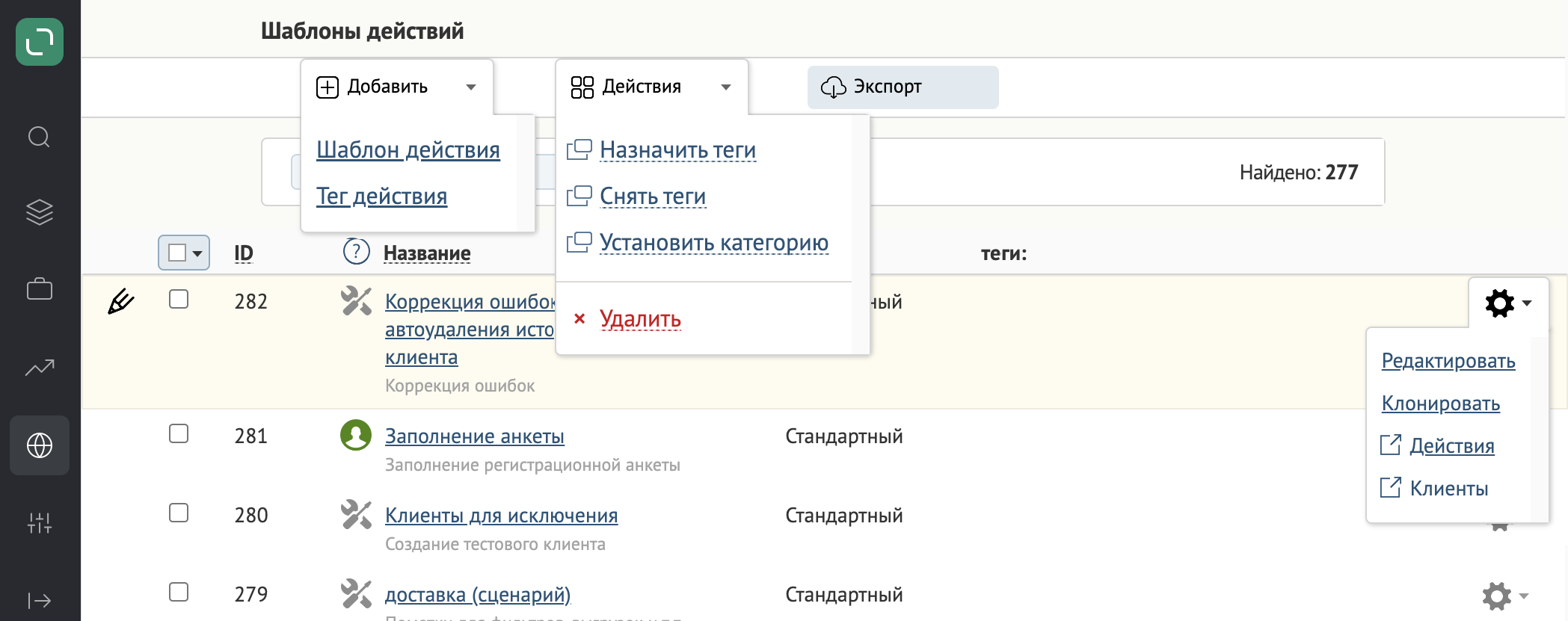Select Удалить in Действия menu
The image size is (1568, 621).
click(x=640, y=319)
